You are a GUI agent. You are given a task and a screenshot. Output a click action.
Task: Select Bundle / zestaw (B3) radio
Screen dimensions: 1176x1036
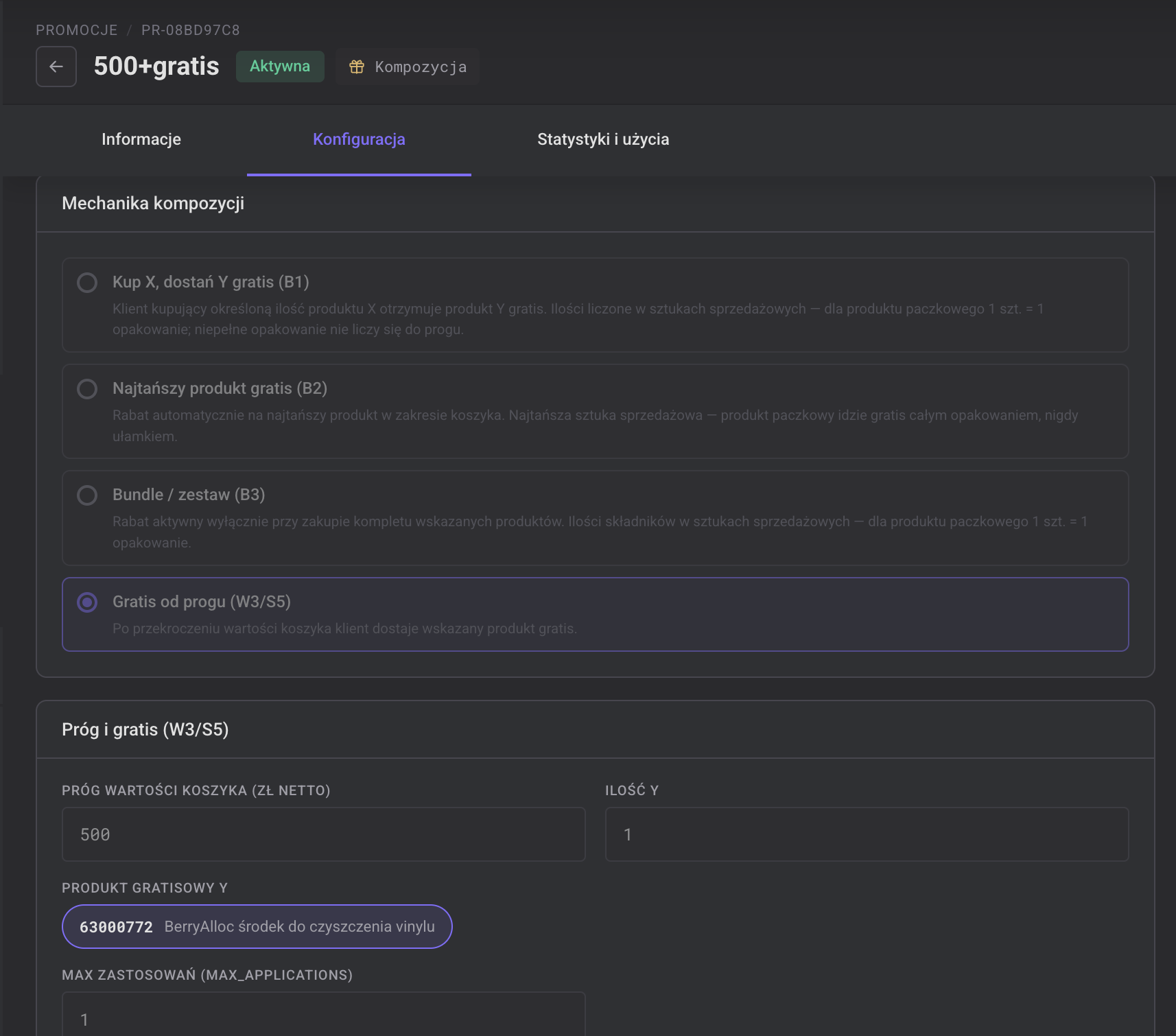pyautogui.click(x=87, y=495)
